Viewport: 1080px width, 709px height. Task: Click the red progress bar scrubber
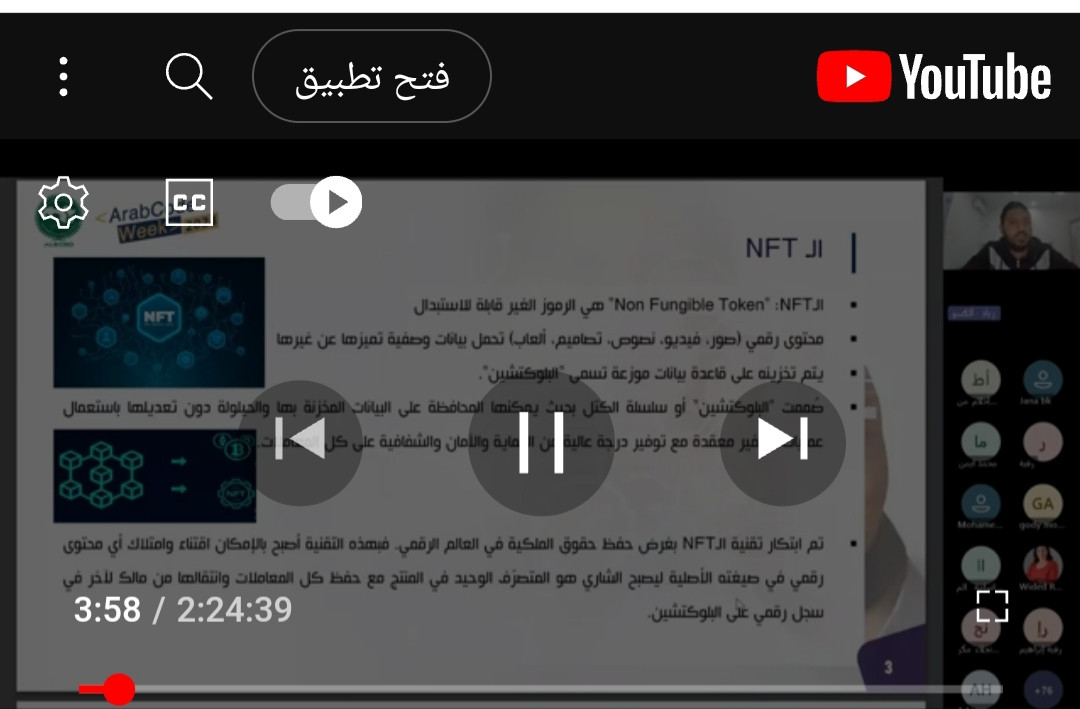(x=119, y=689)
